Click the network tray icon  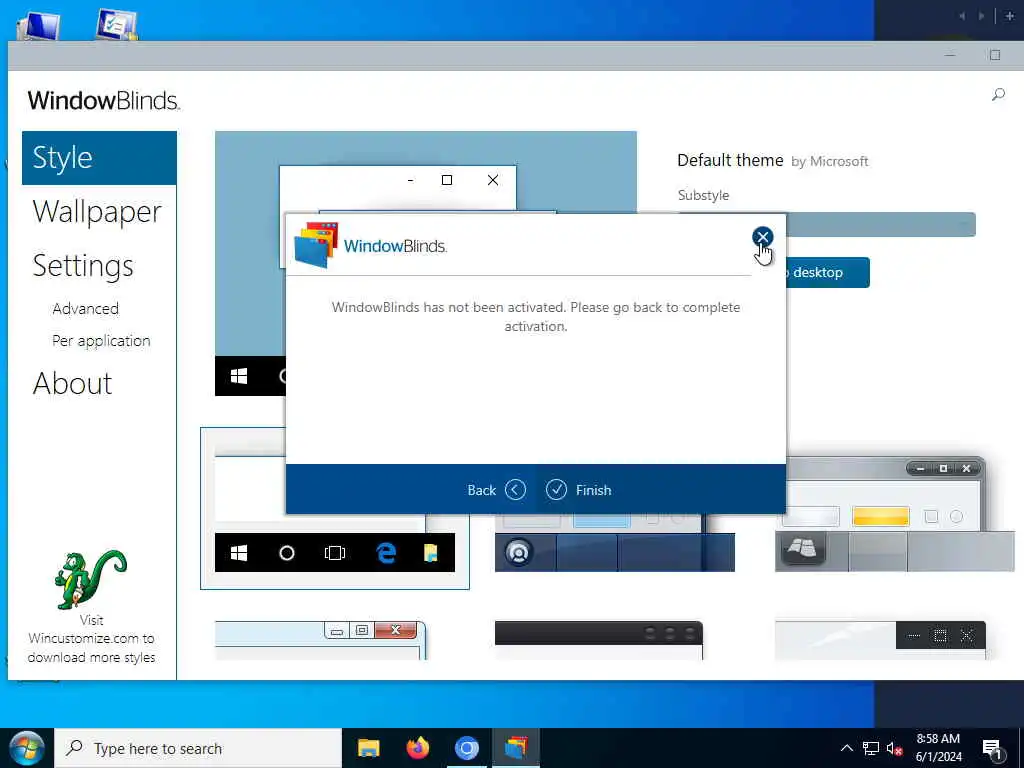click(x=871, y=748)
